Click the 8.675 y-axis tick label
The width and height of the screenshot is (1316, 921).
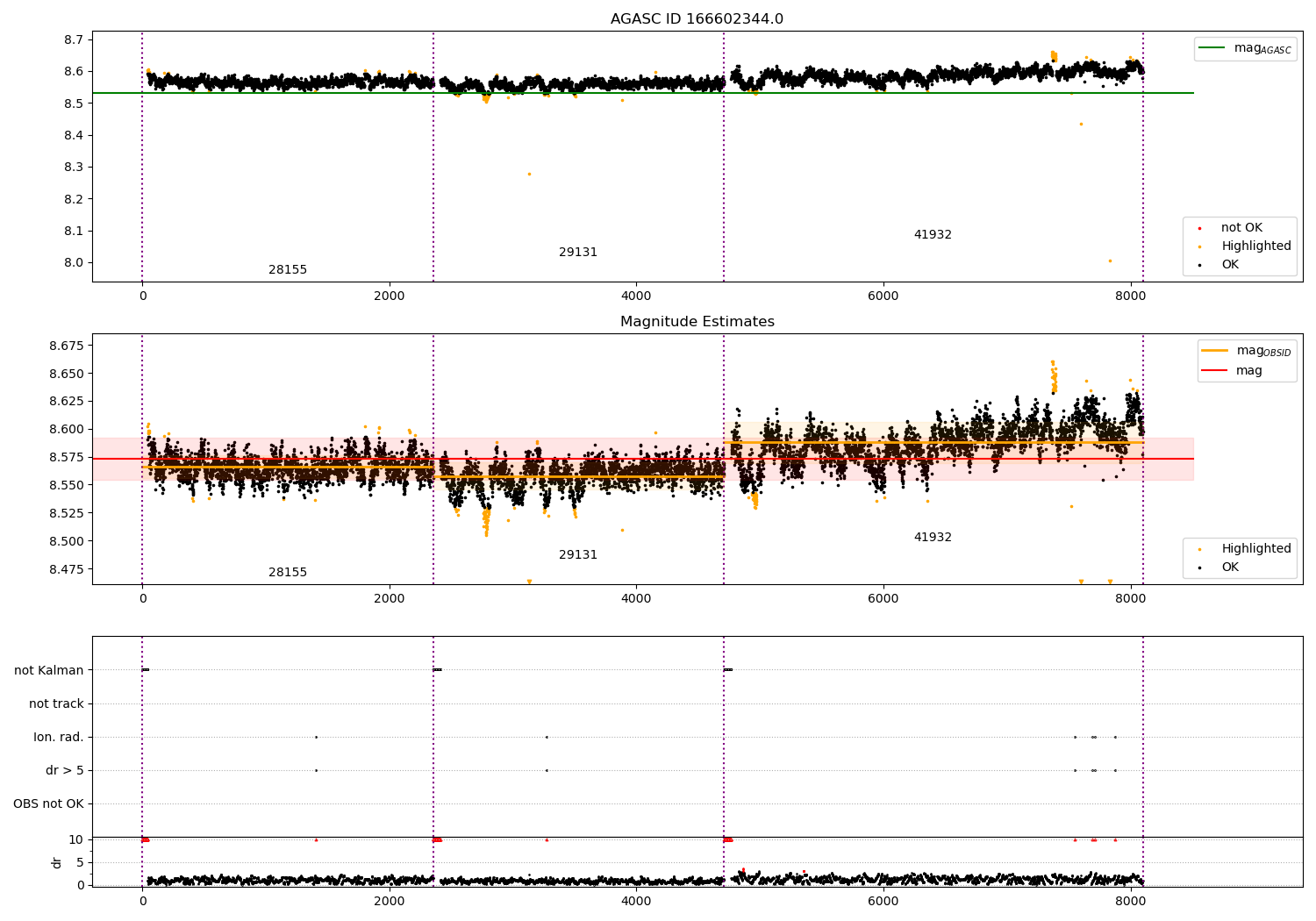coord(67,346)
